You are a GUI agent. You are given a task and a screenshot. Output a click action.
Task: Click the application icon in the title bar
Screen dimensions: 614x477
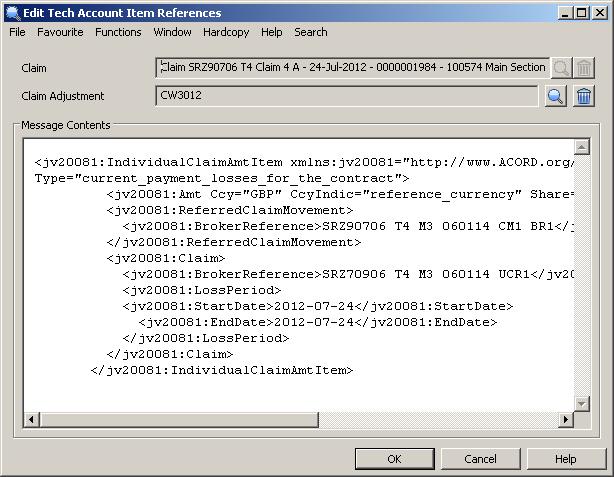pyautogui.click(x=13, y=13)
